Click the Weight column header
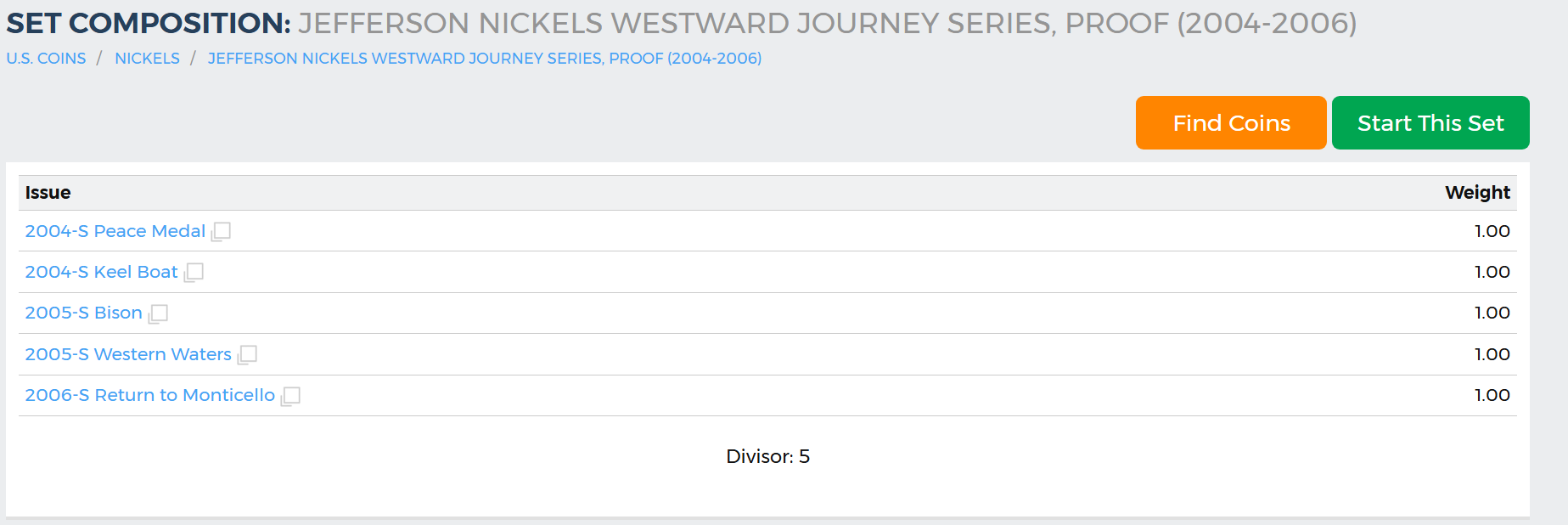Viewport: 1568px width, 525px height. tap(1477, 193)
